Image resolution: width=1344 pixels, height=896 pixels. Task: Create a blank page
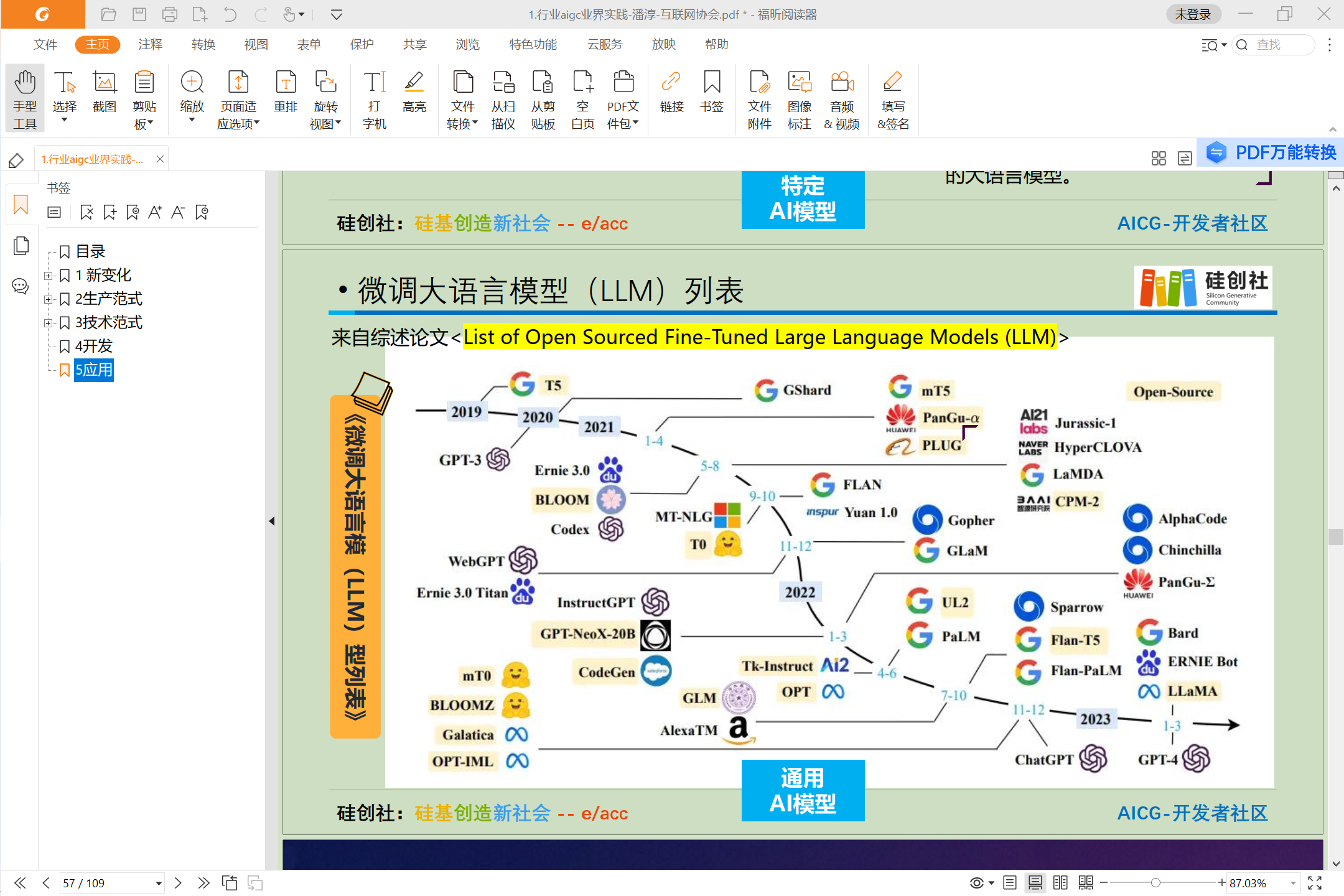point(583,98)
